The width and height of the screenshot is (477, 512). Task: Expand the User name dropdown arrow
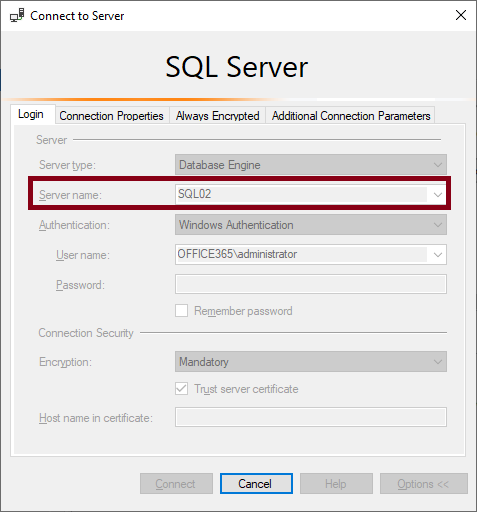pos(438,255)
